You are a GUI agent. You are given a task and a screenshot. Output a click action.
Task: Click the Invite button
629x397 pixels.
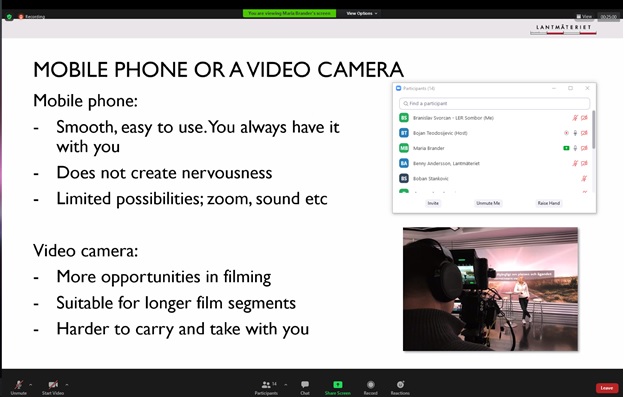click(433, 203)
